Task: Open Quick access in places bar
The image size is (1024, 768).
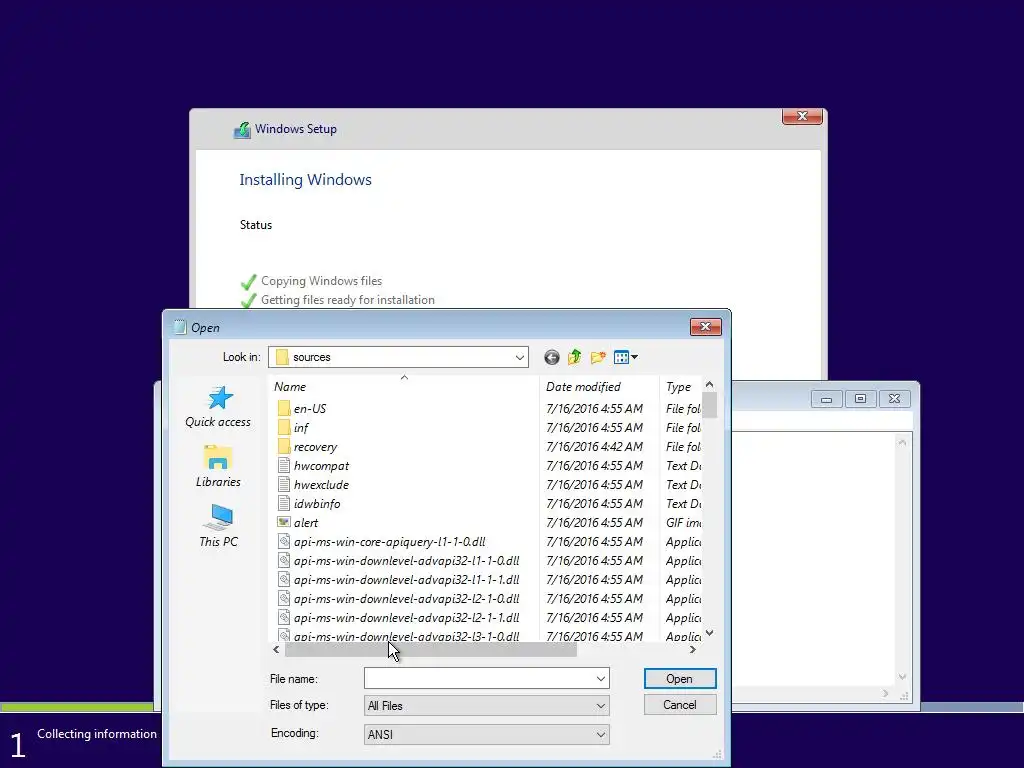Action: (218, 406)
